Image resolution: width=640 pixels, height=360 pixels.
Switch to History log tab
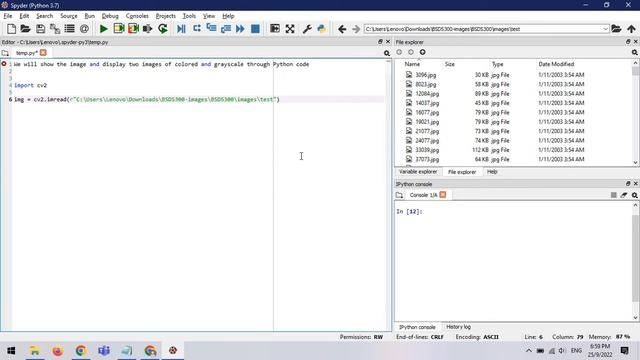458,327
